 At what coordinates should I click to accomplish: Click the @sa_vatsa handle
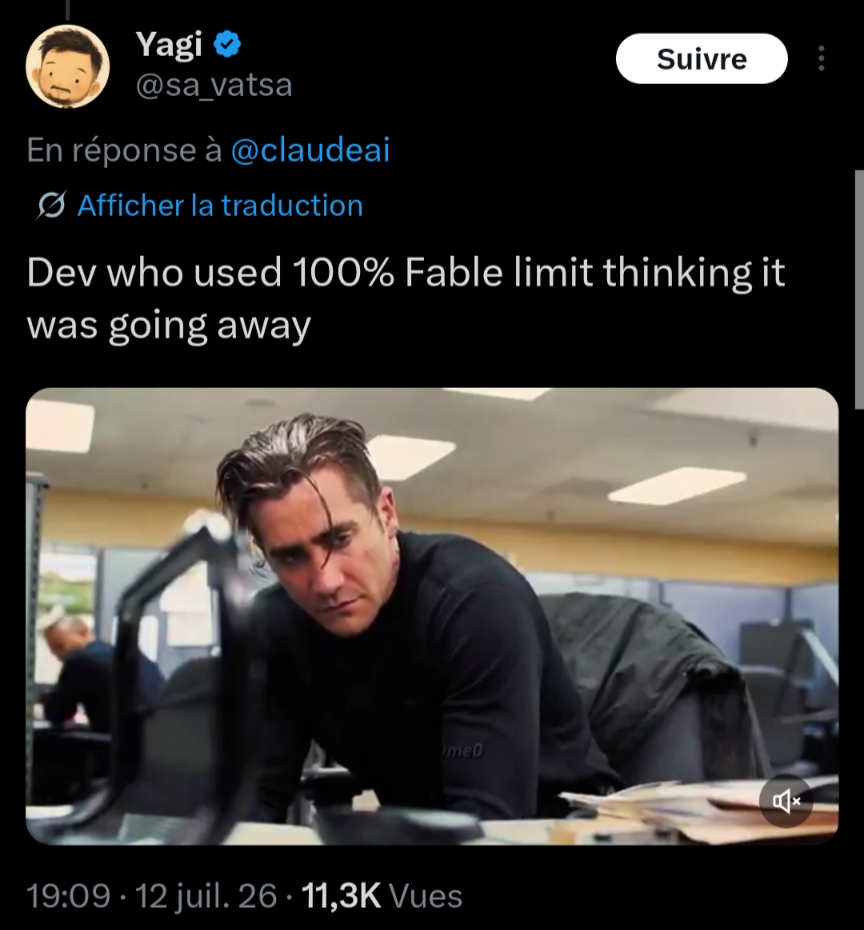pos(214,85)
